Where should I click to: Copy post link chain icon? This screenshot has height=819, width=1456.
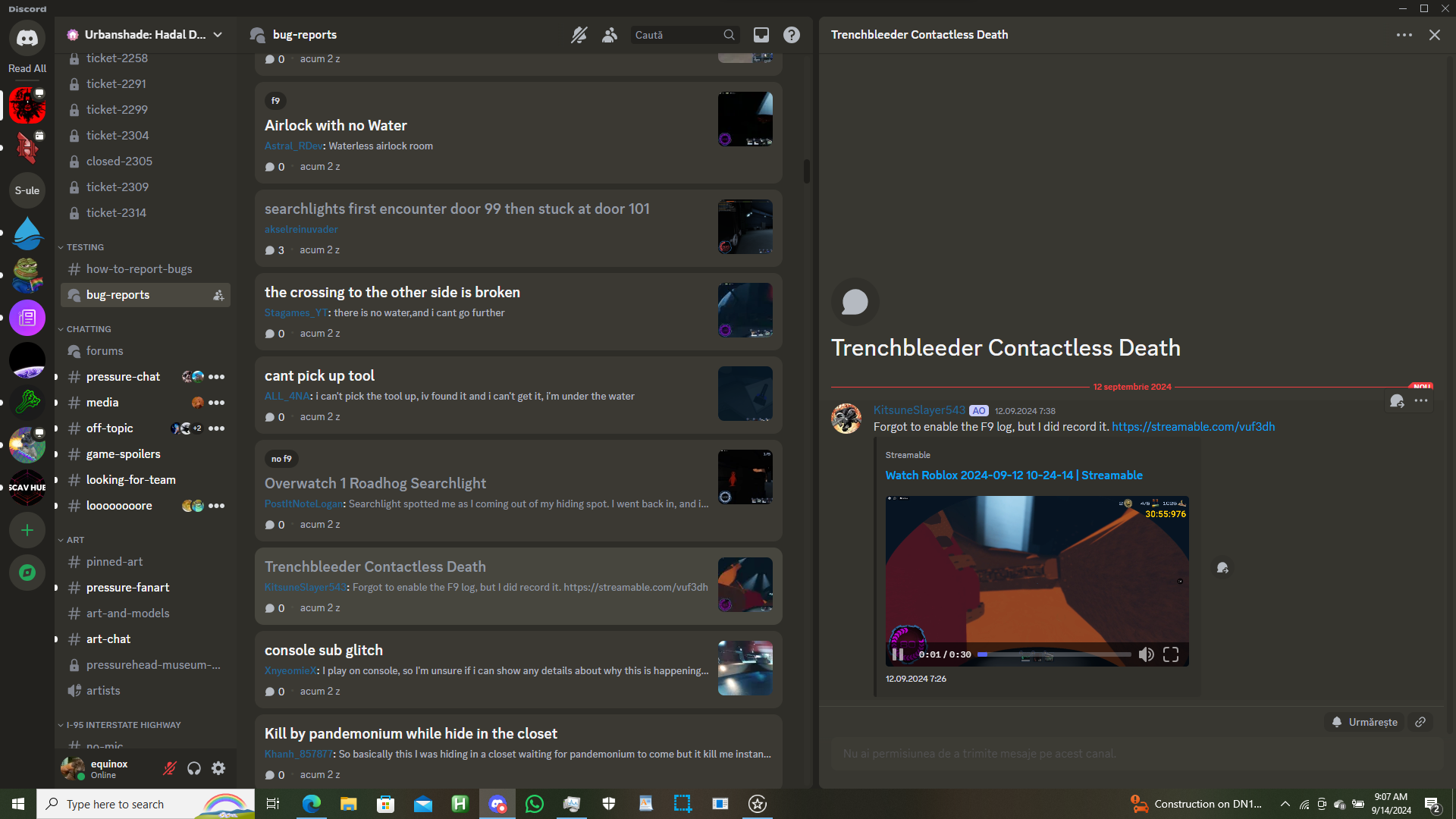1420,722
